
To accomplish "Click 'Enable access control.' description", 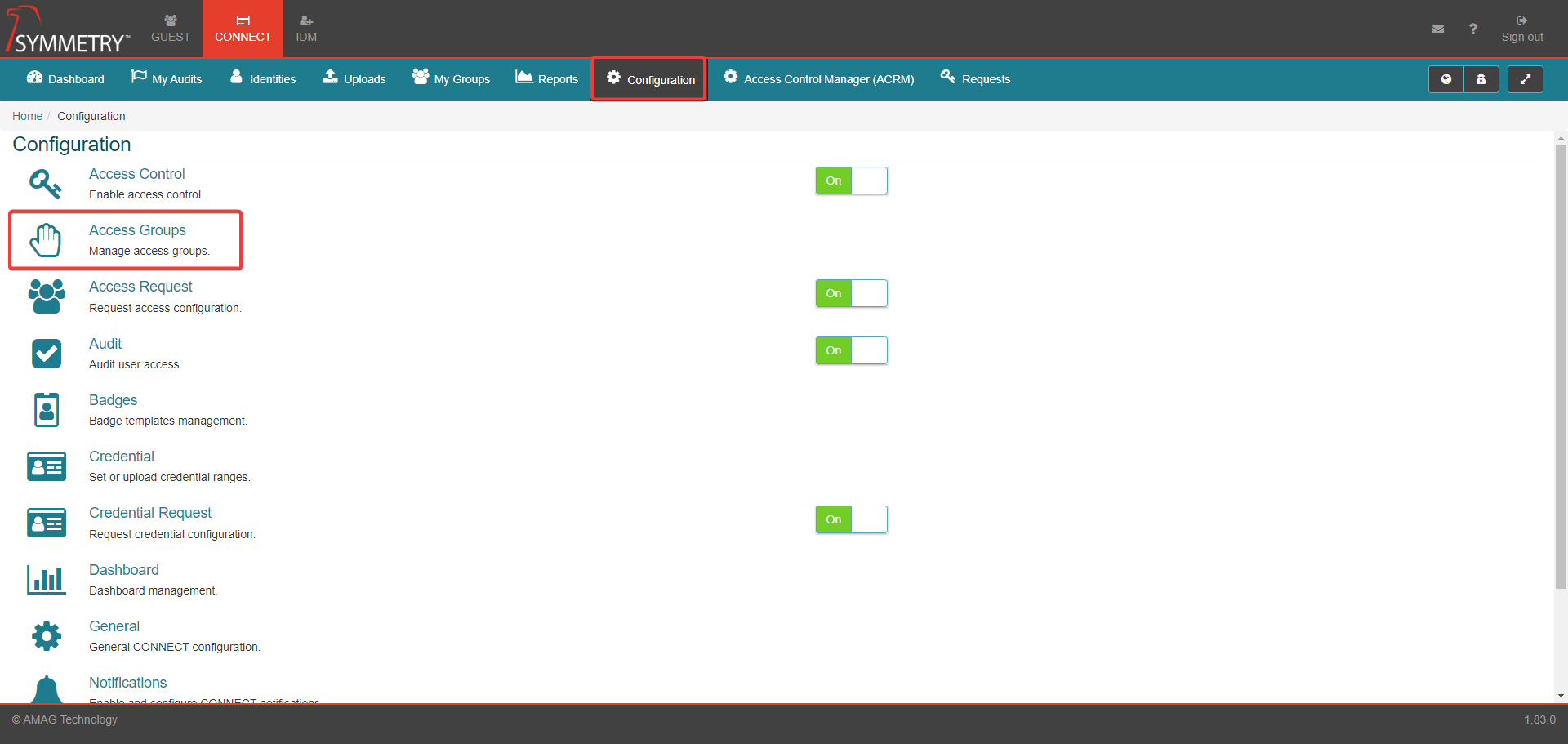I will tap(146, 194).
